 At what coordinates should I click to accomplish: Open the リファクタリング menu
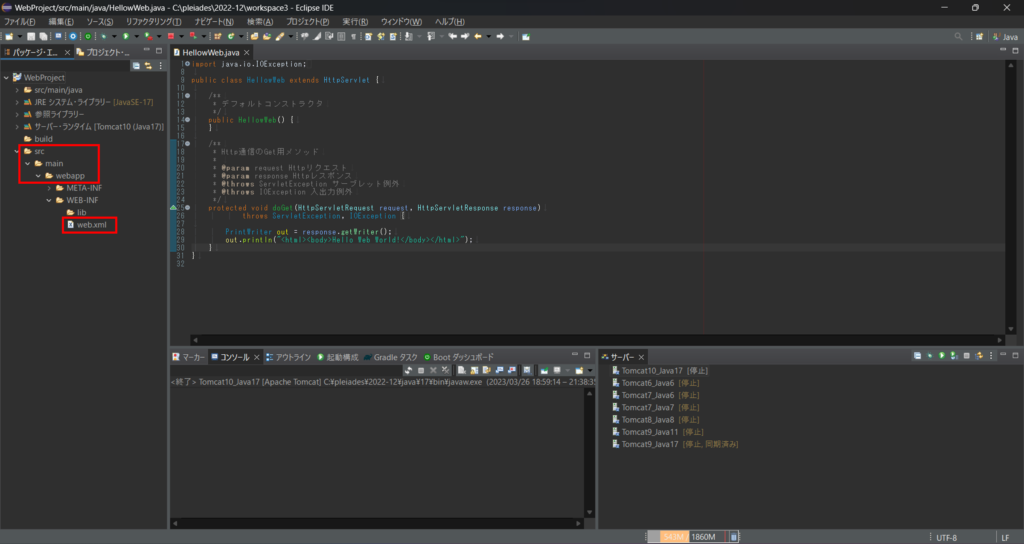point(152,21)
